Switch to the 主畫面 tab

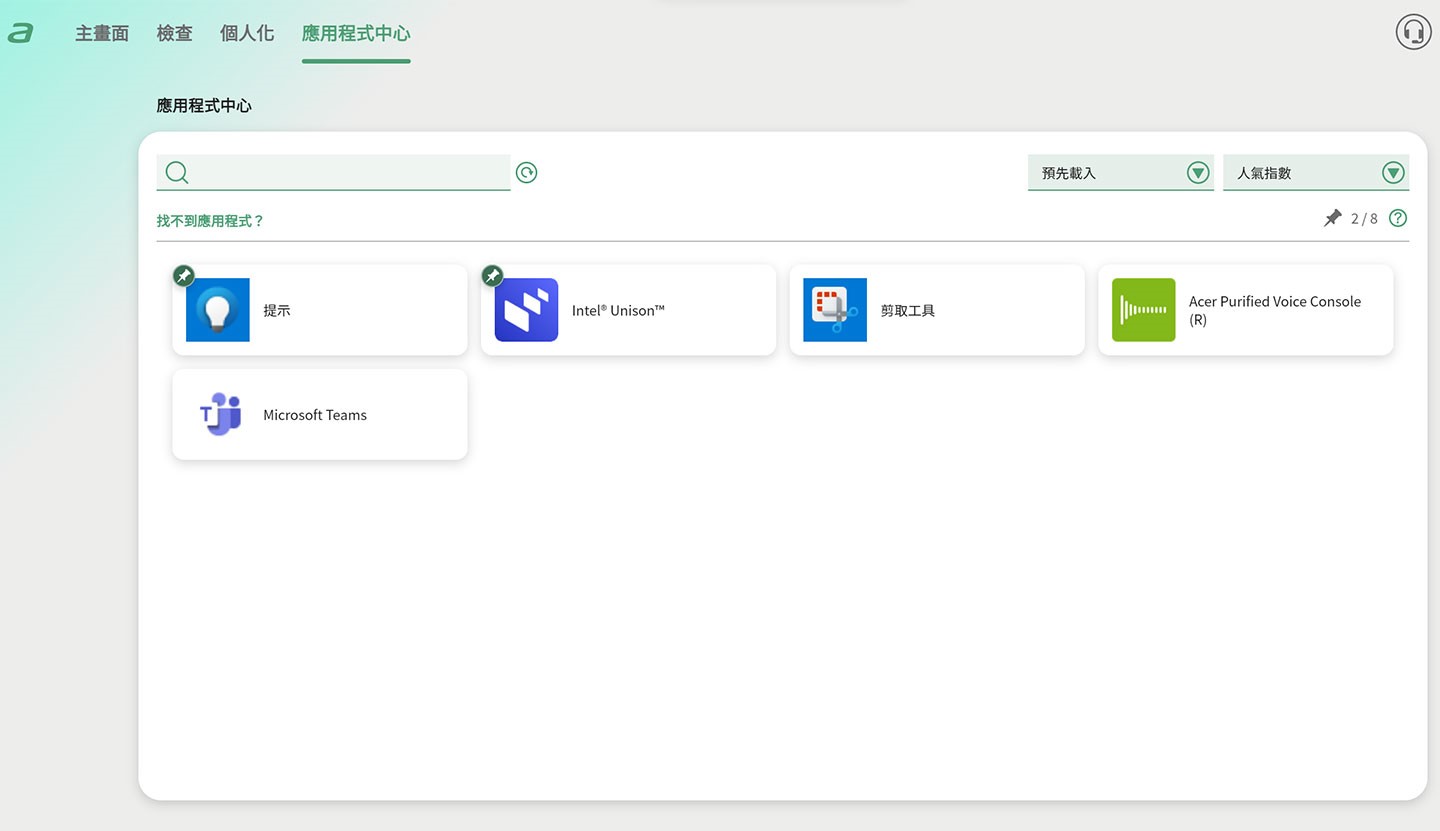click(102, 33)
